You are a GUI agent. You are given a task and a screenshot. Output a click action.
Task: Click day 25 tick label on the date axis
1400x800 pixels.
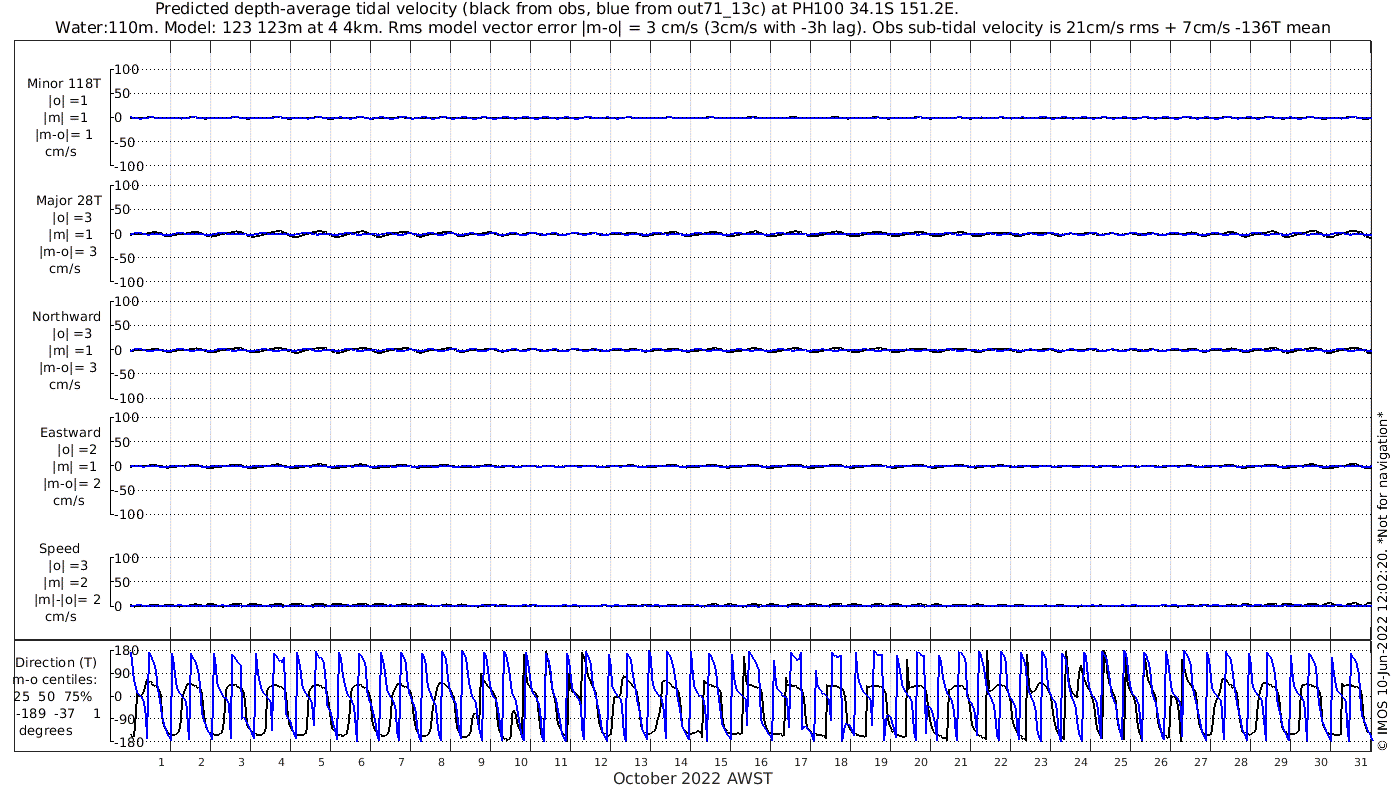(1121, 762)
